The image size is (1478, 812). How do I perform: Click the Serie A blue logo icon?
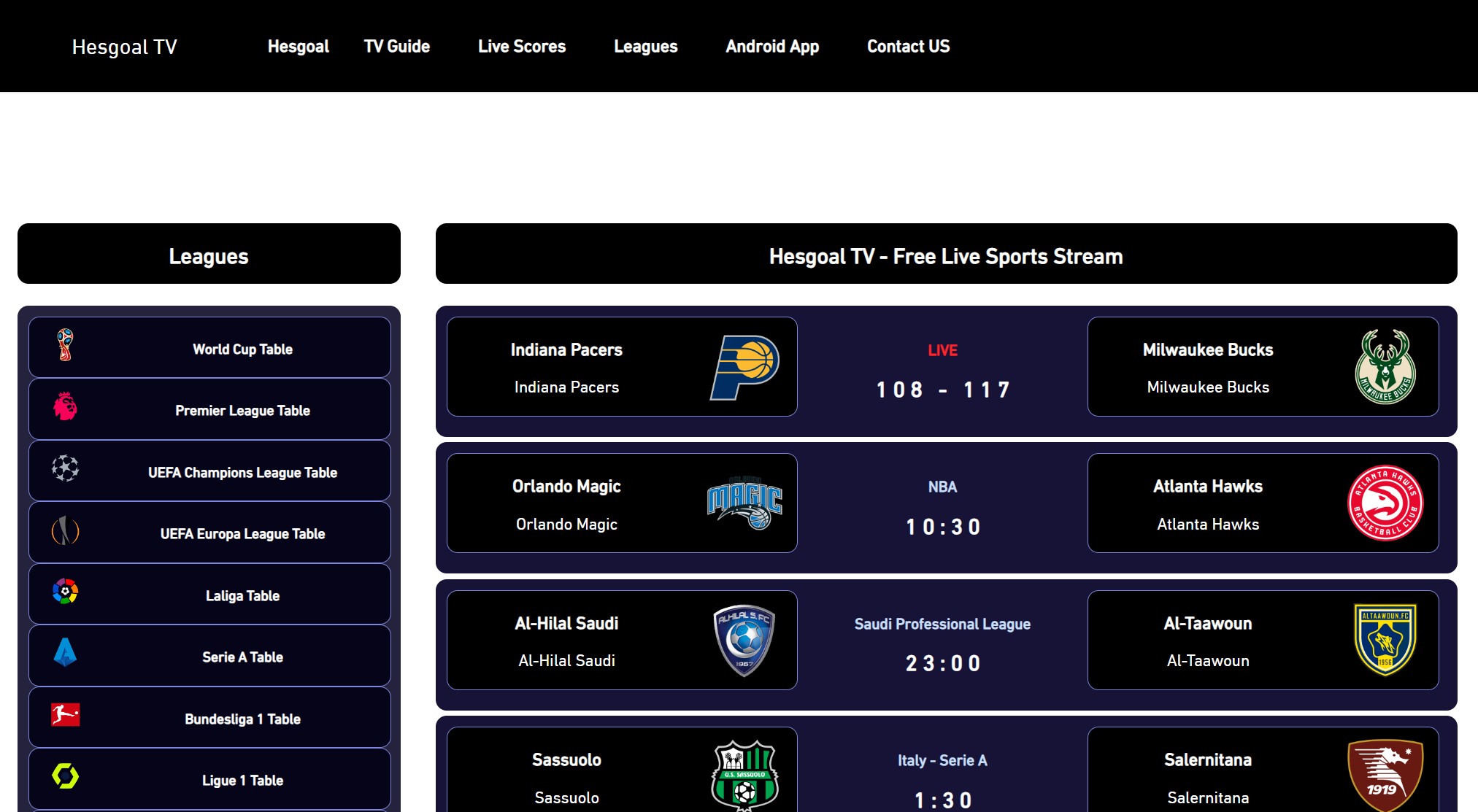coord(65,652)
